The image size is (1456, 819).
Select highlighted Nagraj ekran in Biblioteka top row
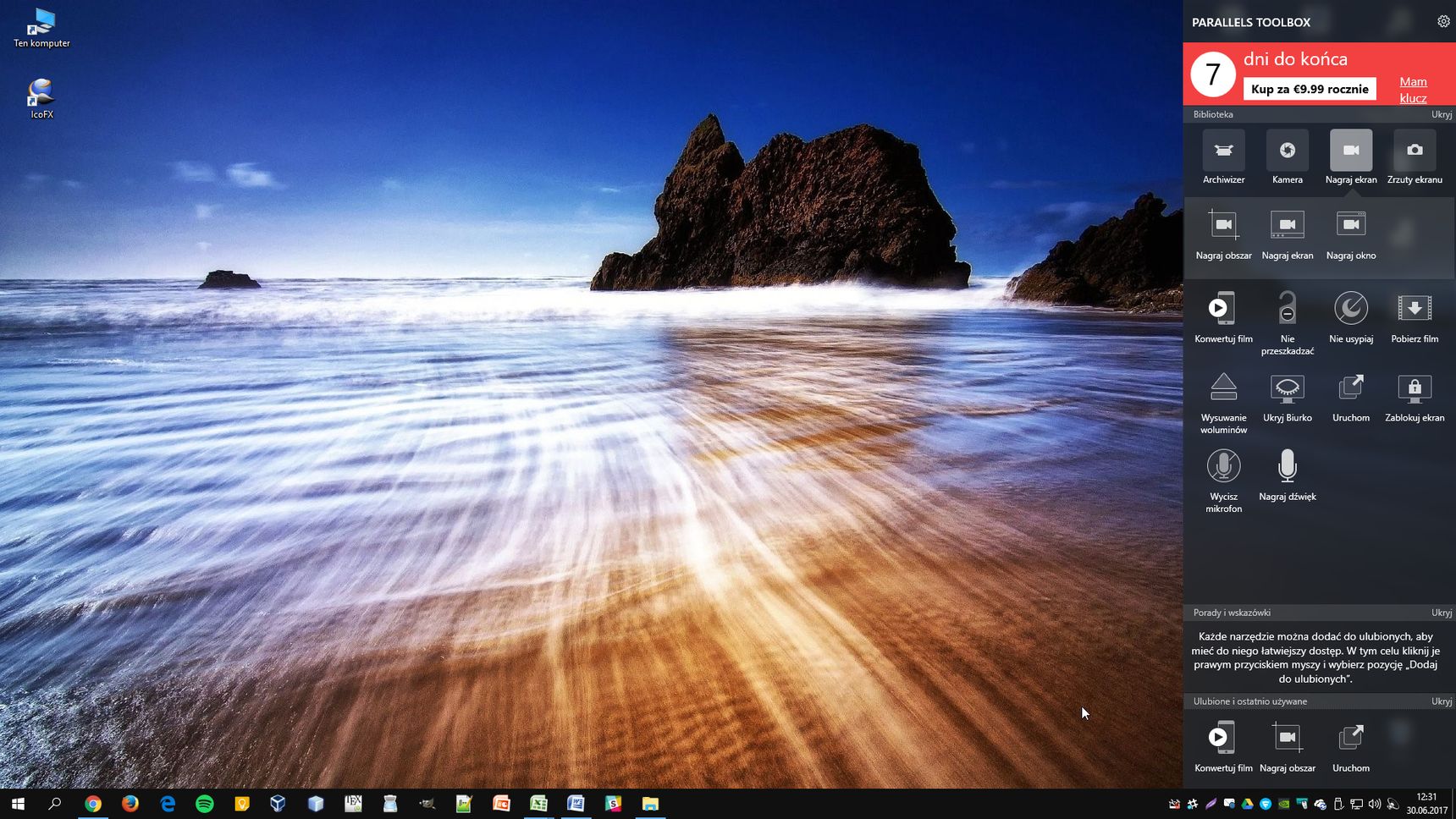point(1351,158)
